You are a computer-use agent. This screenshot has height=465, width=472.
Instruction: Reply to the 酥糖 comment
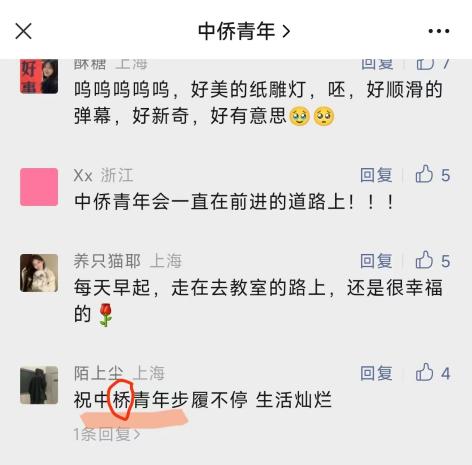coord(377,64)
